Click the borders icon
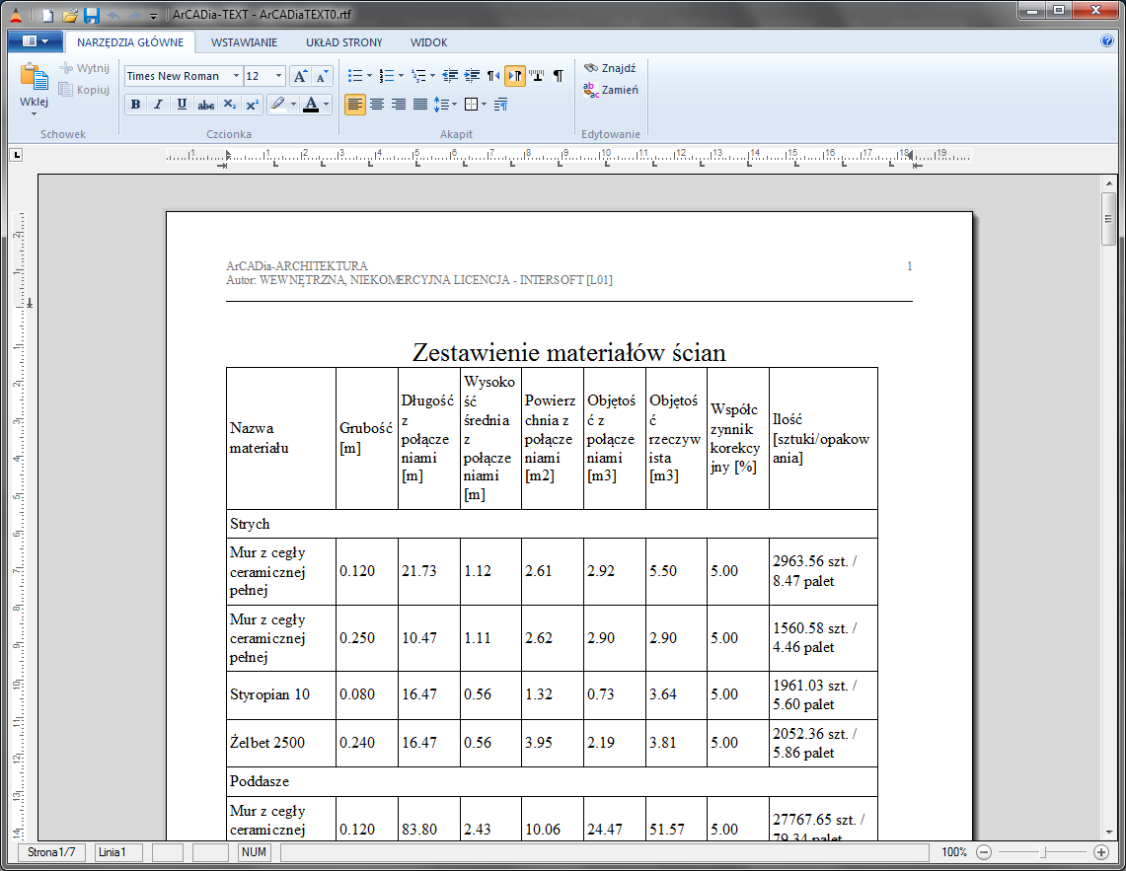The width and height of the screenshot is (1126, 871). click(471, 105)
